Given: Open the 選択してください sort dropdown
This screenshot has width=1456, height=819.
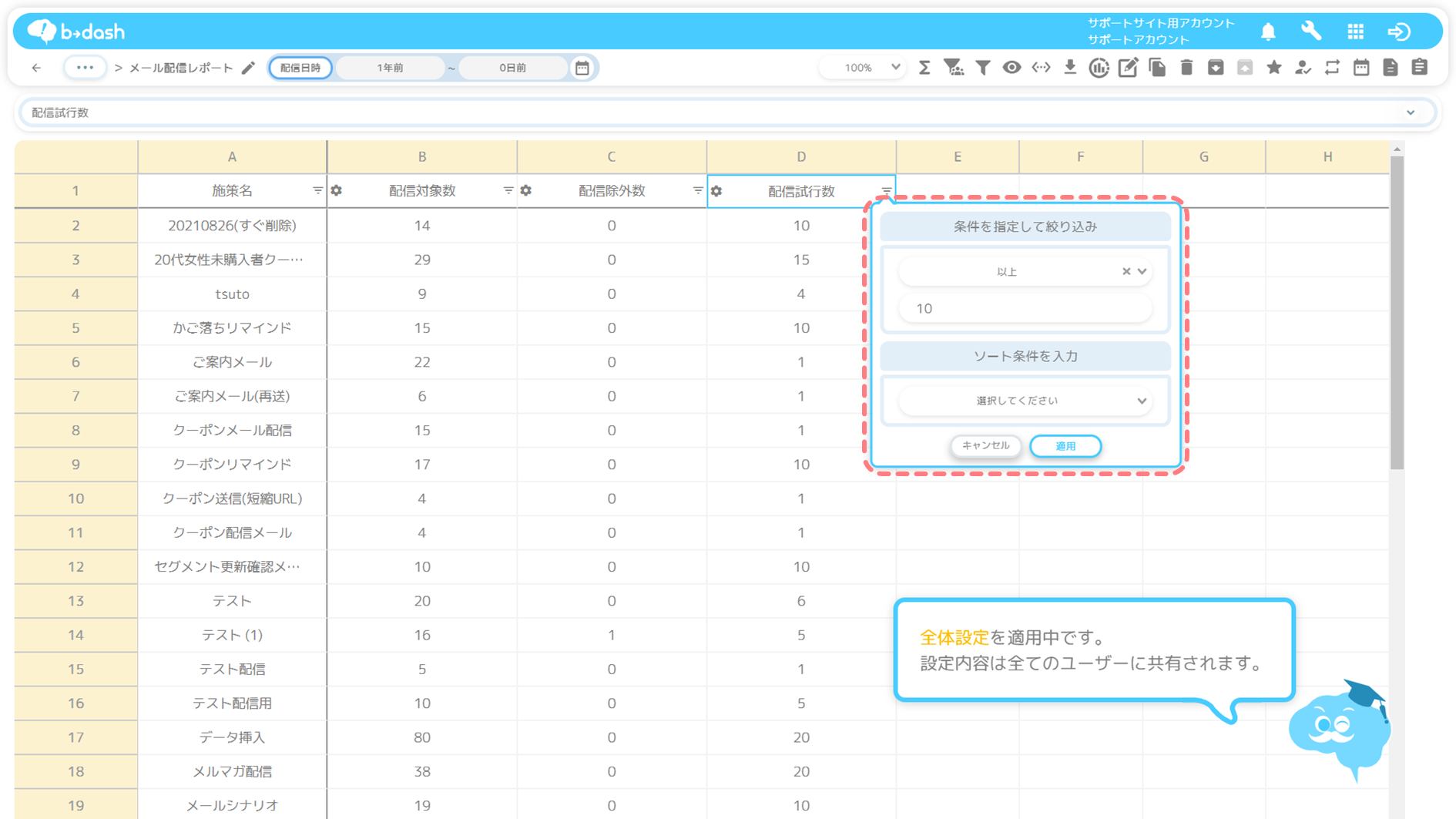Looking at the screenshot, I should pos(1025,401).
